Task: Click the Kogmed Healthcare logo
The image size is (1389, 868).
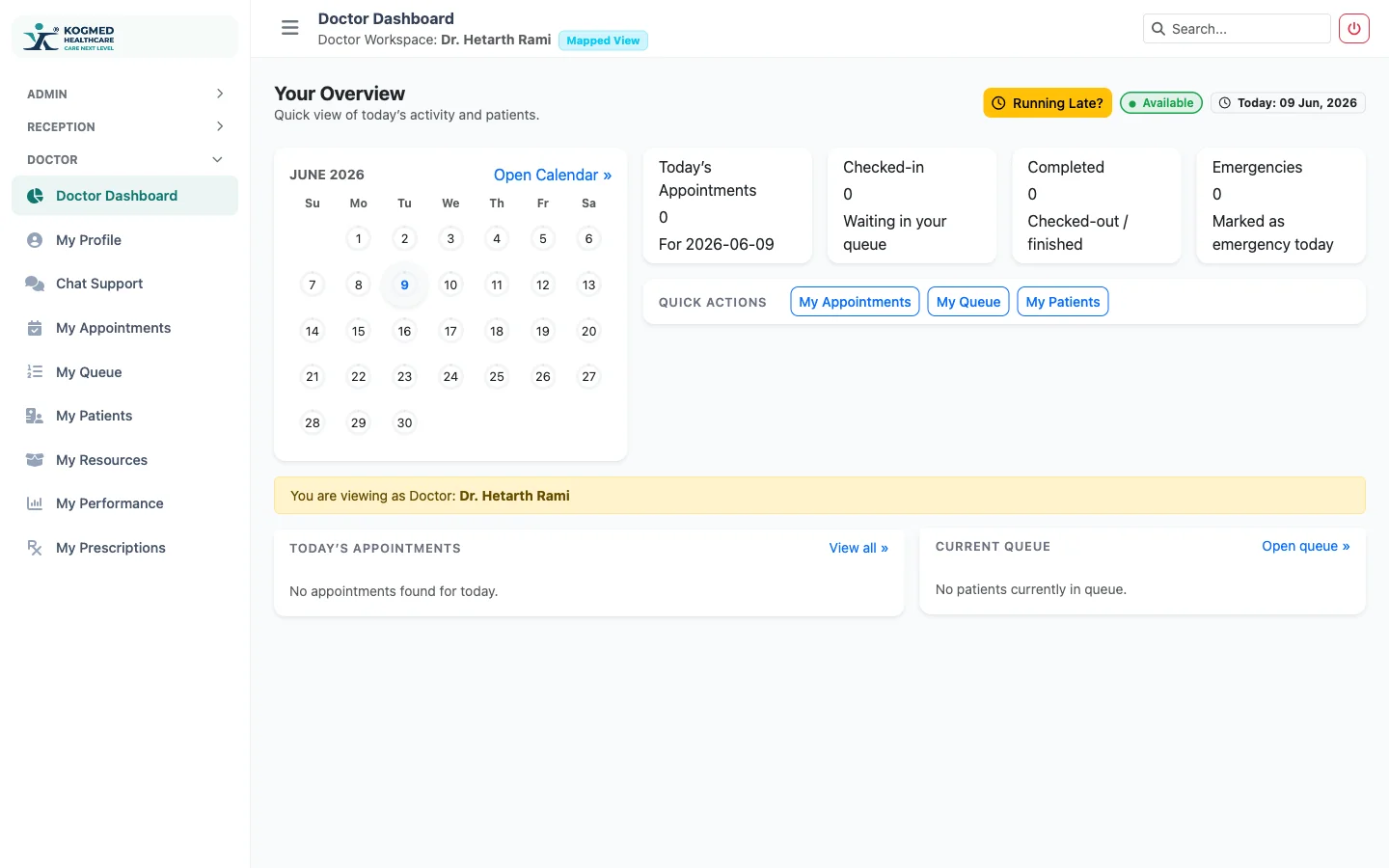Action: point(69,37)
